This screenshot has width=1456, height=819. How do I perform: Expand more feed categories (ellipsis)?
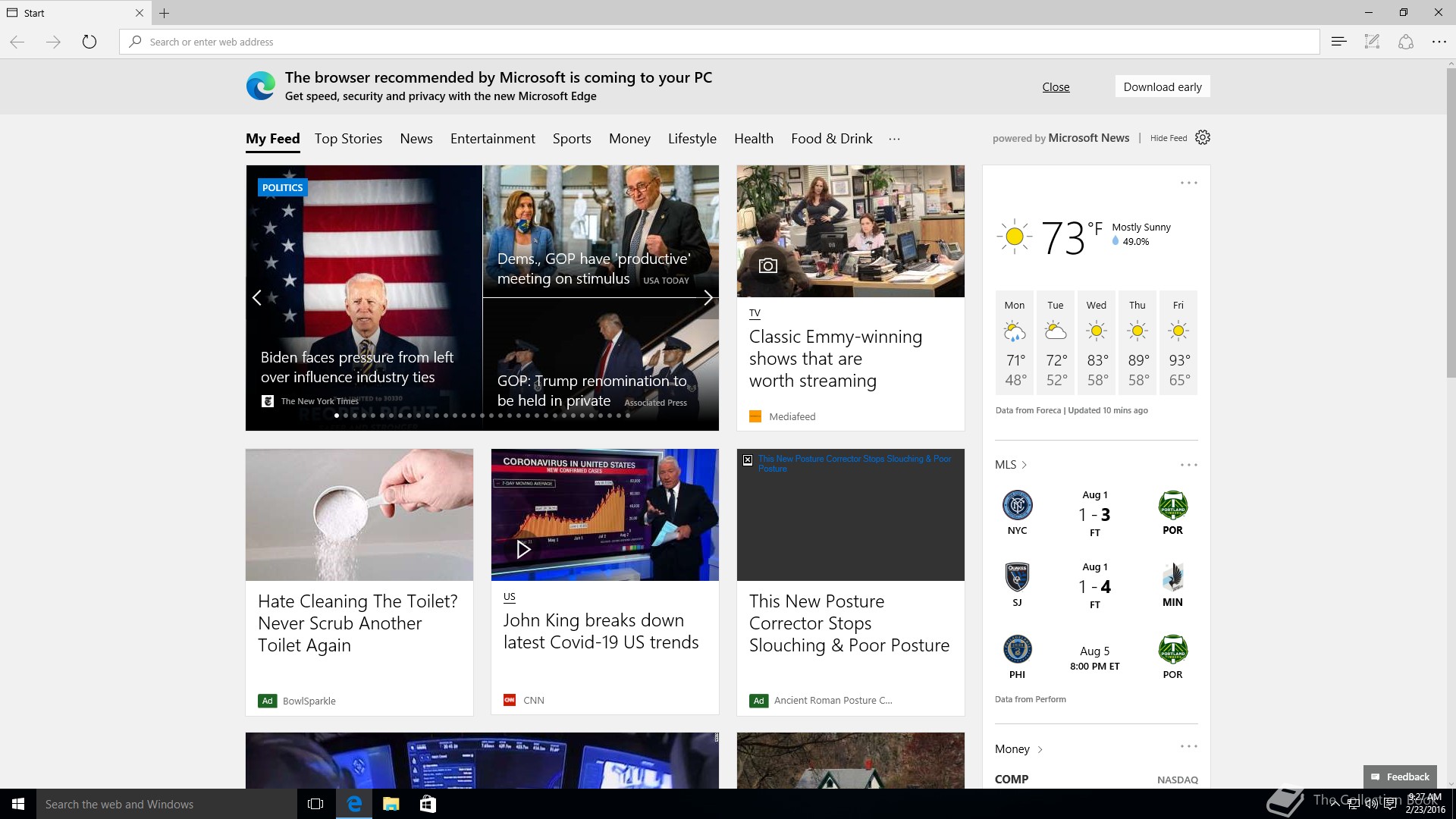895,139
